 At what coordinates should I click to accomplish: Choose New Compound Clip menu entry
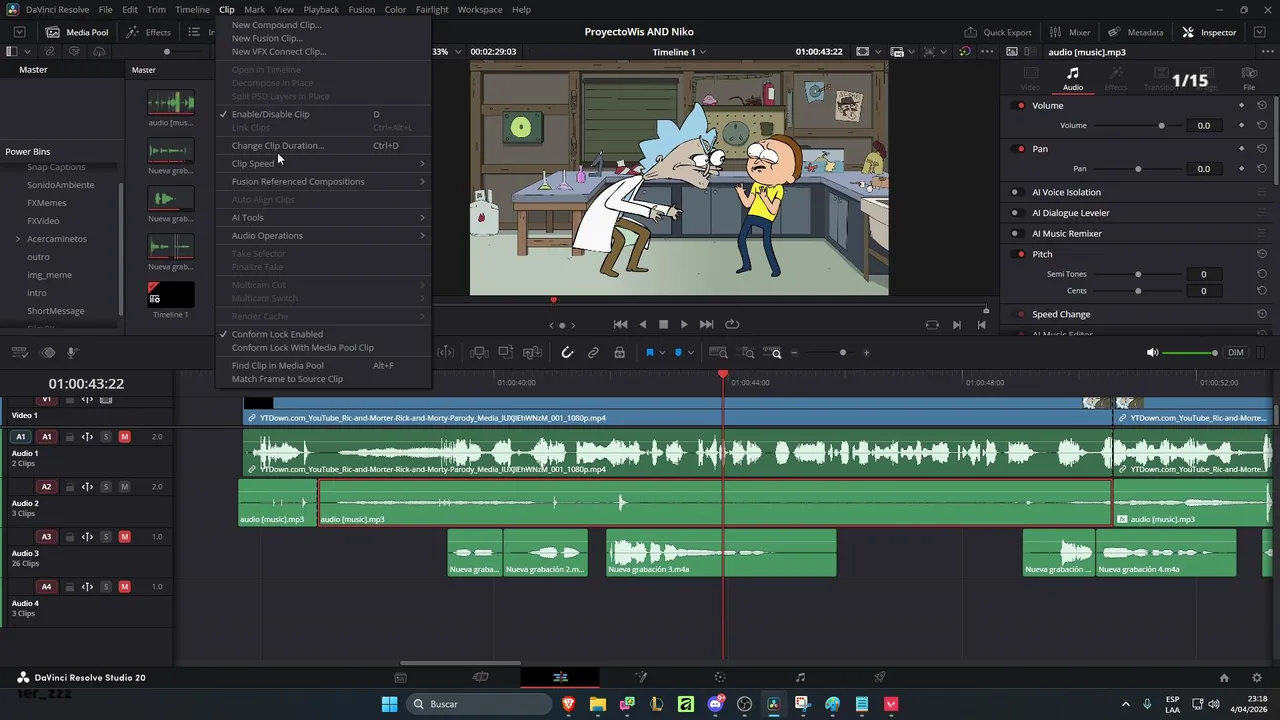[323, 25]
